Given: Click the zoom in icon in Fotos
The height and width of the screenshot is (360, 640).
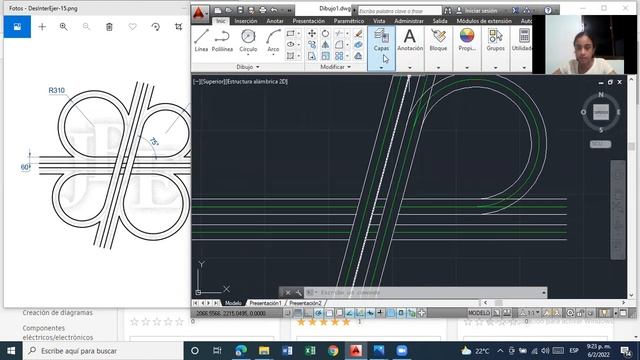Looking at the screenshot, I should pos(64,27).
